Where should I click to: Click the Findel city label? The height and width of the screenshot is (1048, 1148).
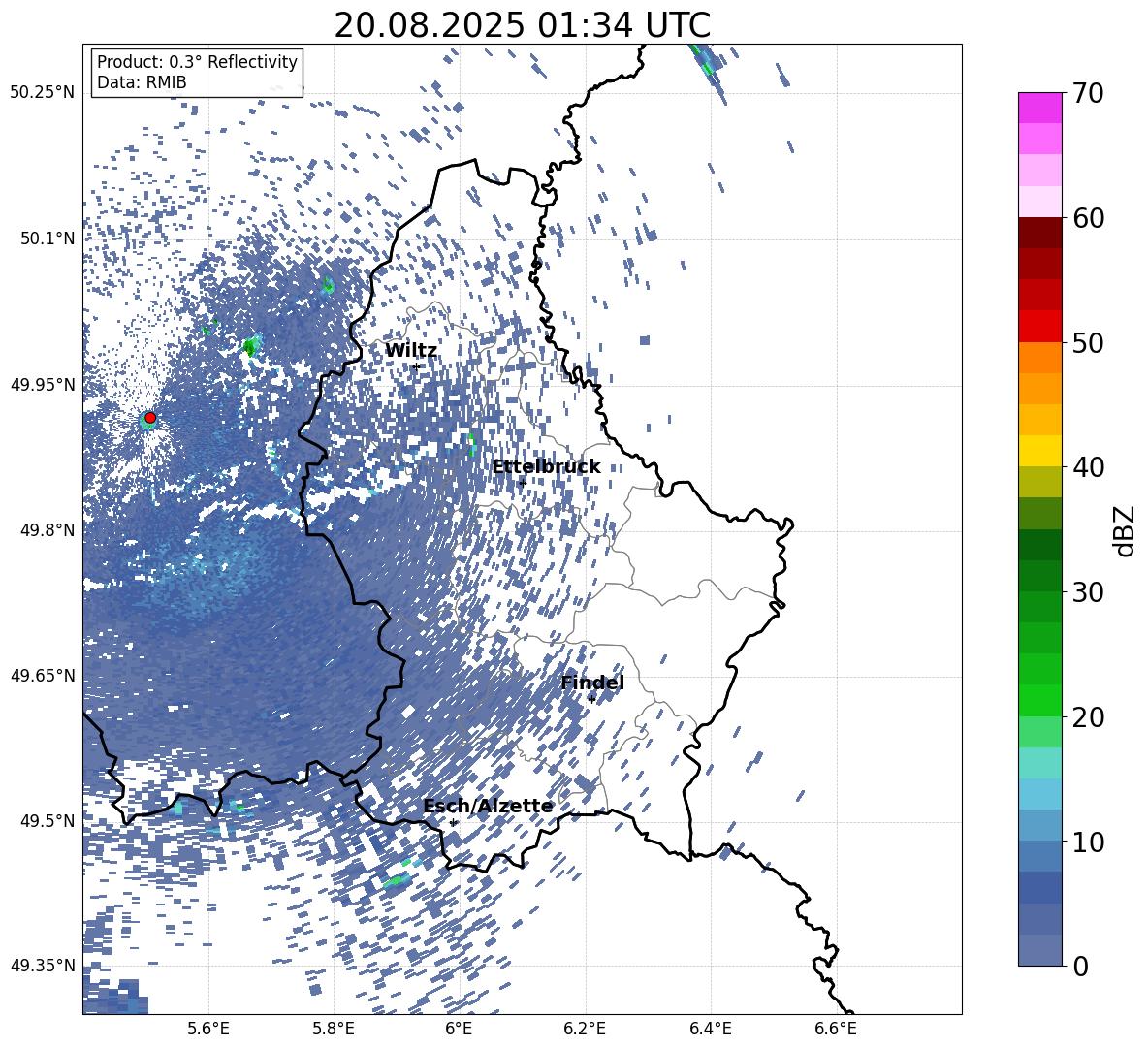click(592, 683)
